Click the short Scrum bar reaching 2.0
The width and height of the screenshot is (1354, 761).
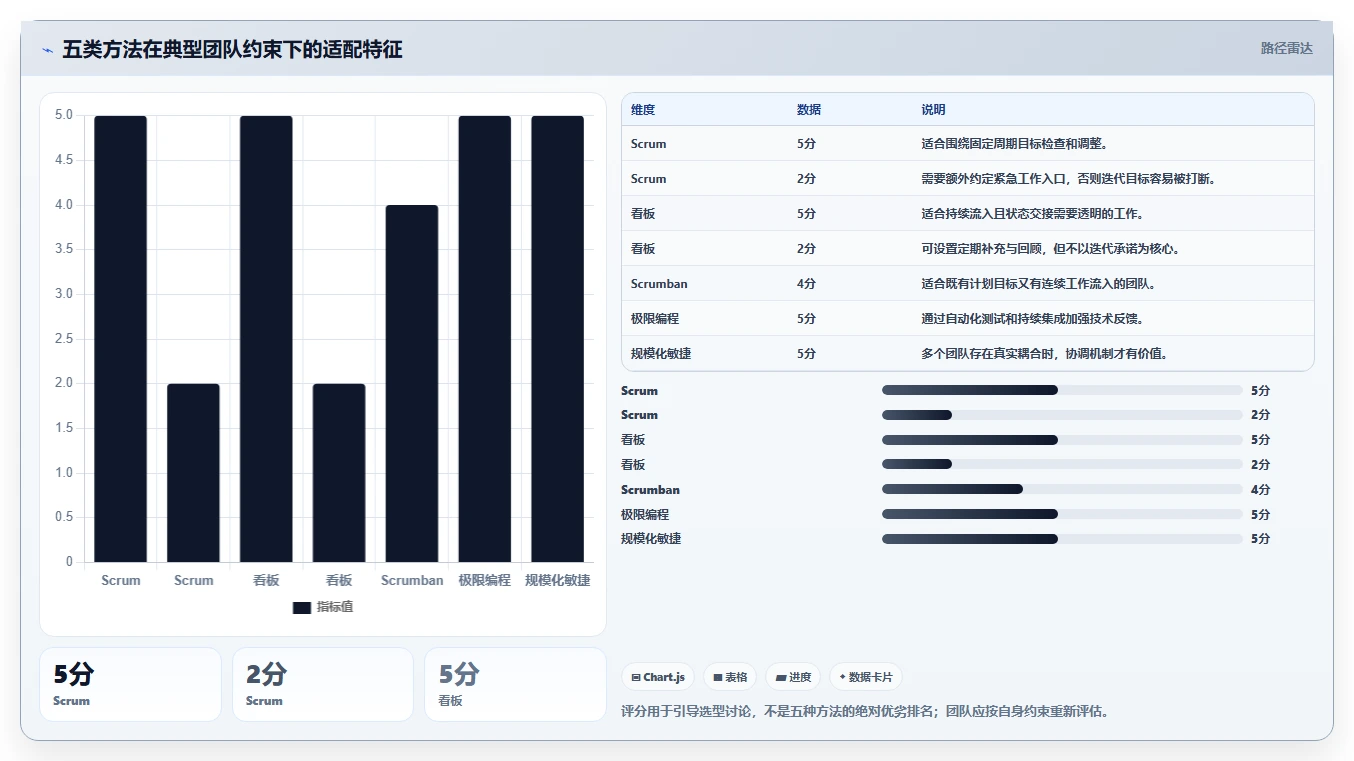pyautogui.click(x=193, y=473)
